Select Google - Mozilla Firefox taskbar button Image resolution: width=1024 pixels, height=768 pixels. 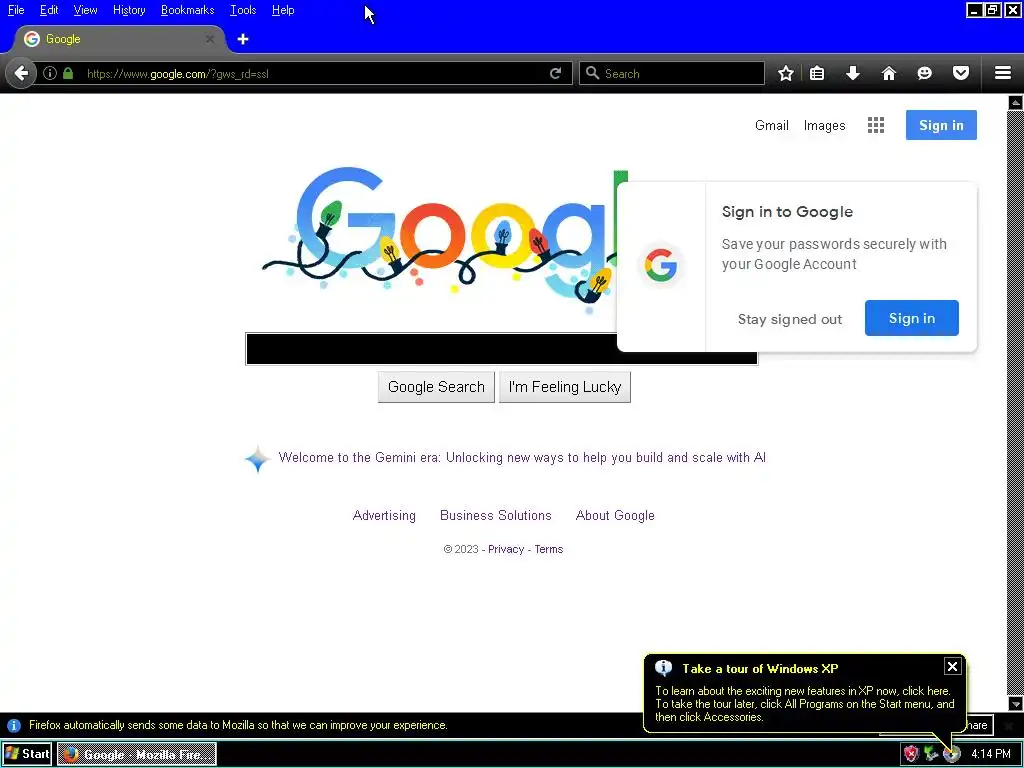coord(136,754)
